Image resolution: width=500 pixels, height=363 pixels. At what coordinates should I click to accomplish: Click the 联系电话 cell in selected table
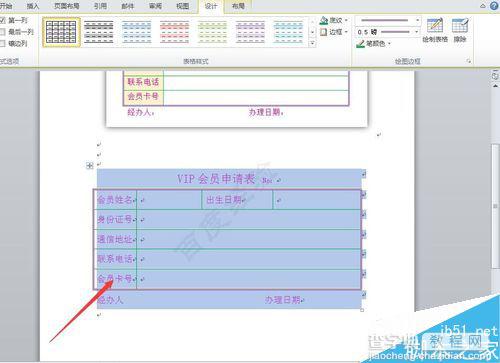click(x=115, y=259)
